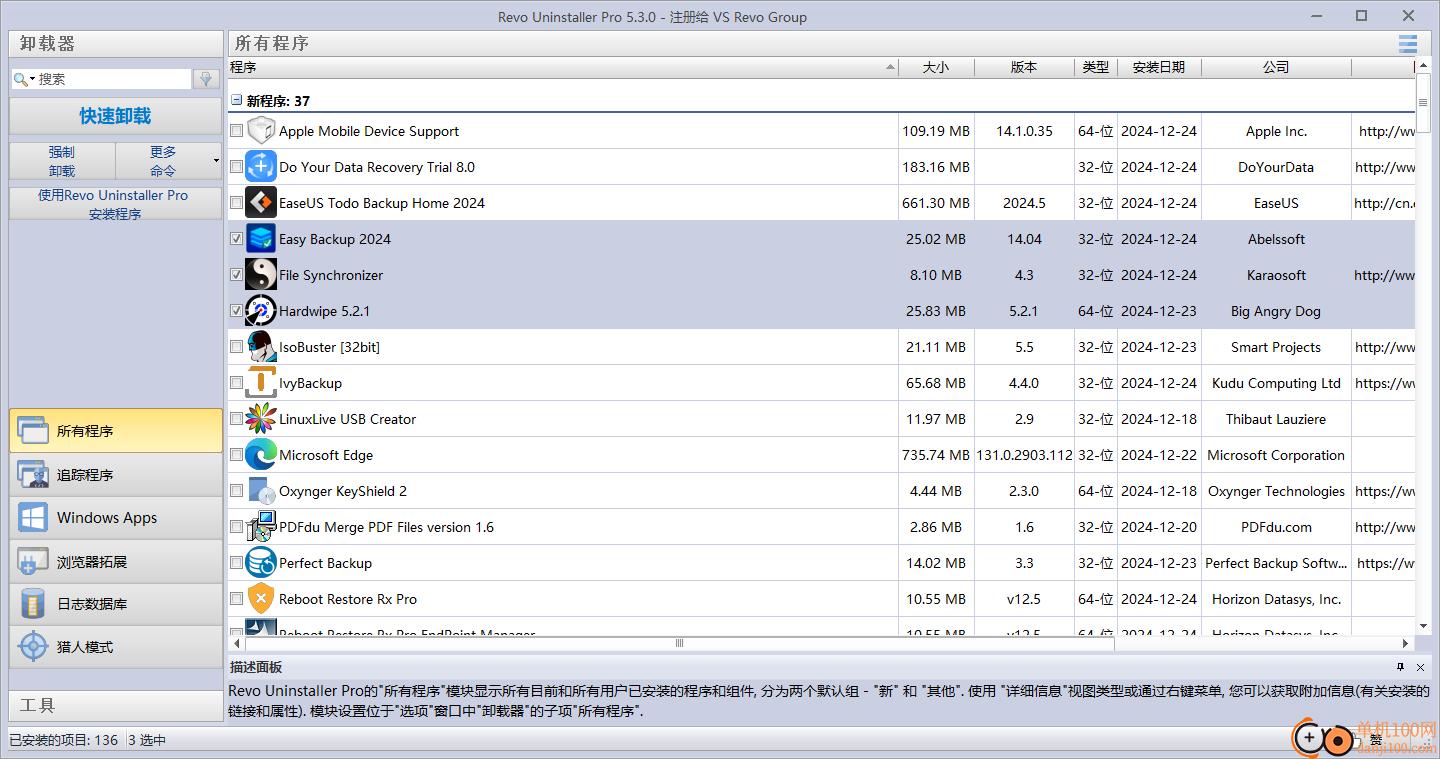Check the Apple Mobile Device Support checkbox
The width and height of the screenshot is (1440, 759).
(x=236, y=131)
